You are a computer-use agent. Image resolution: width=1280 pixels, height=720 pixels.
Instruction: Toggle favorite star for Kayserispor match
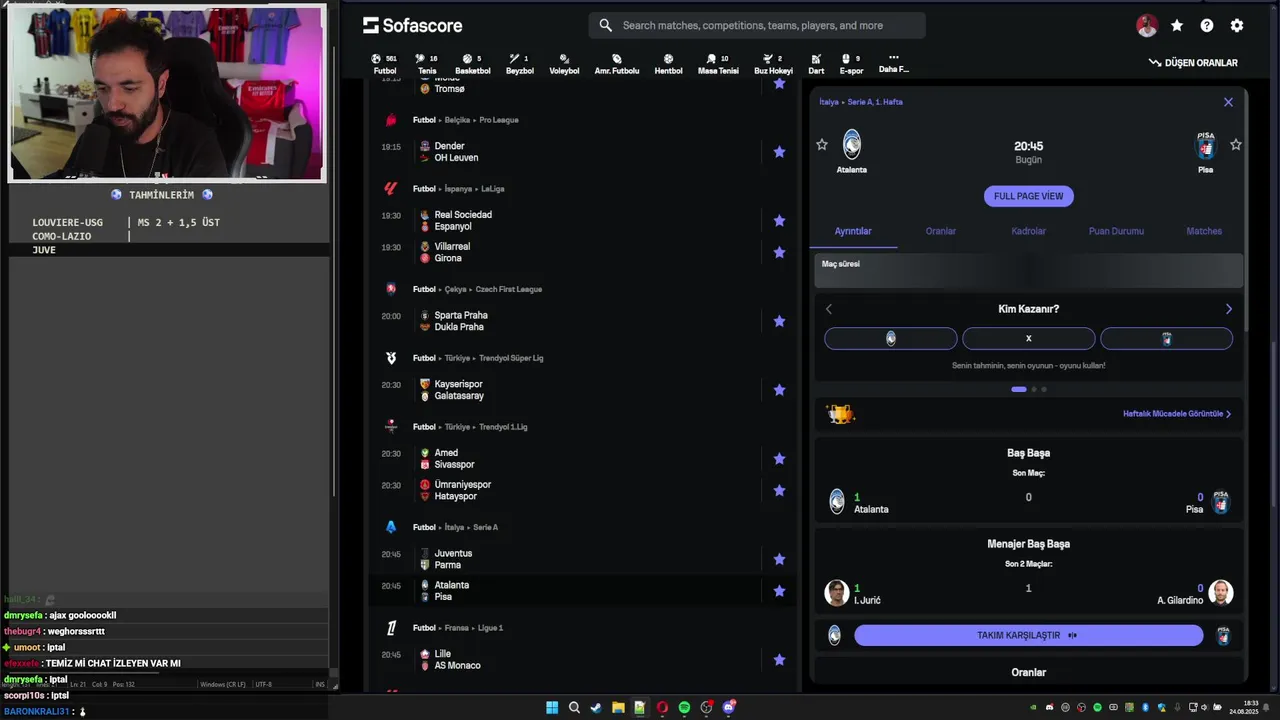[779, 390]
